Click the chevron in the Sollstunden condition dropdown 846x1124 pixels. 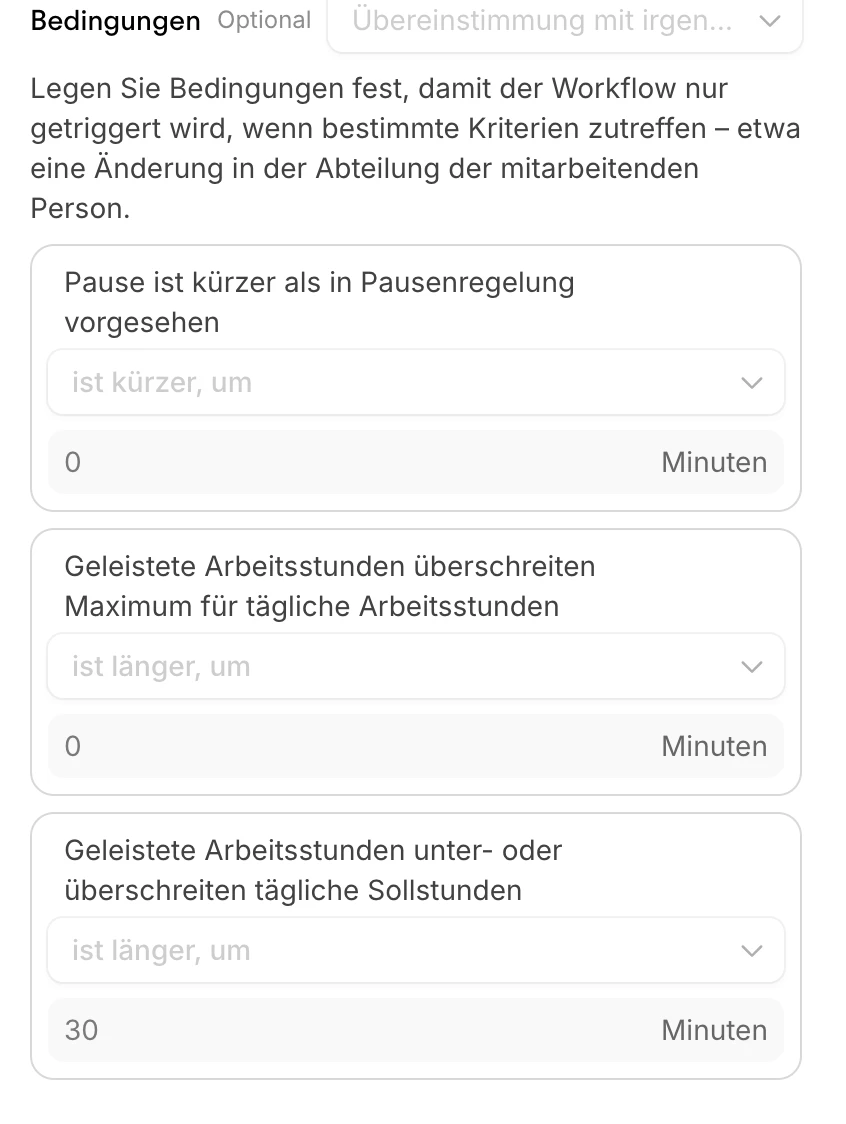[752, 950]
